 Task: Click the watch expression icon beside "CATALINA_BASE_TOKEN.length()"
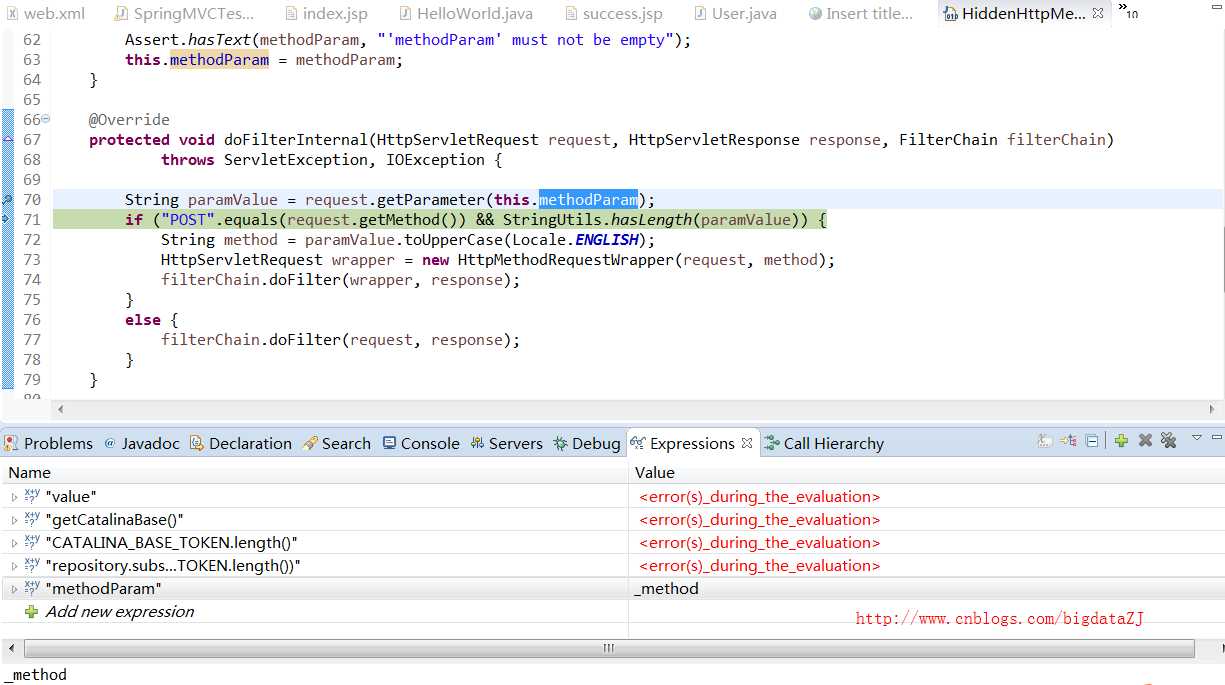click(32, 542)
